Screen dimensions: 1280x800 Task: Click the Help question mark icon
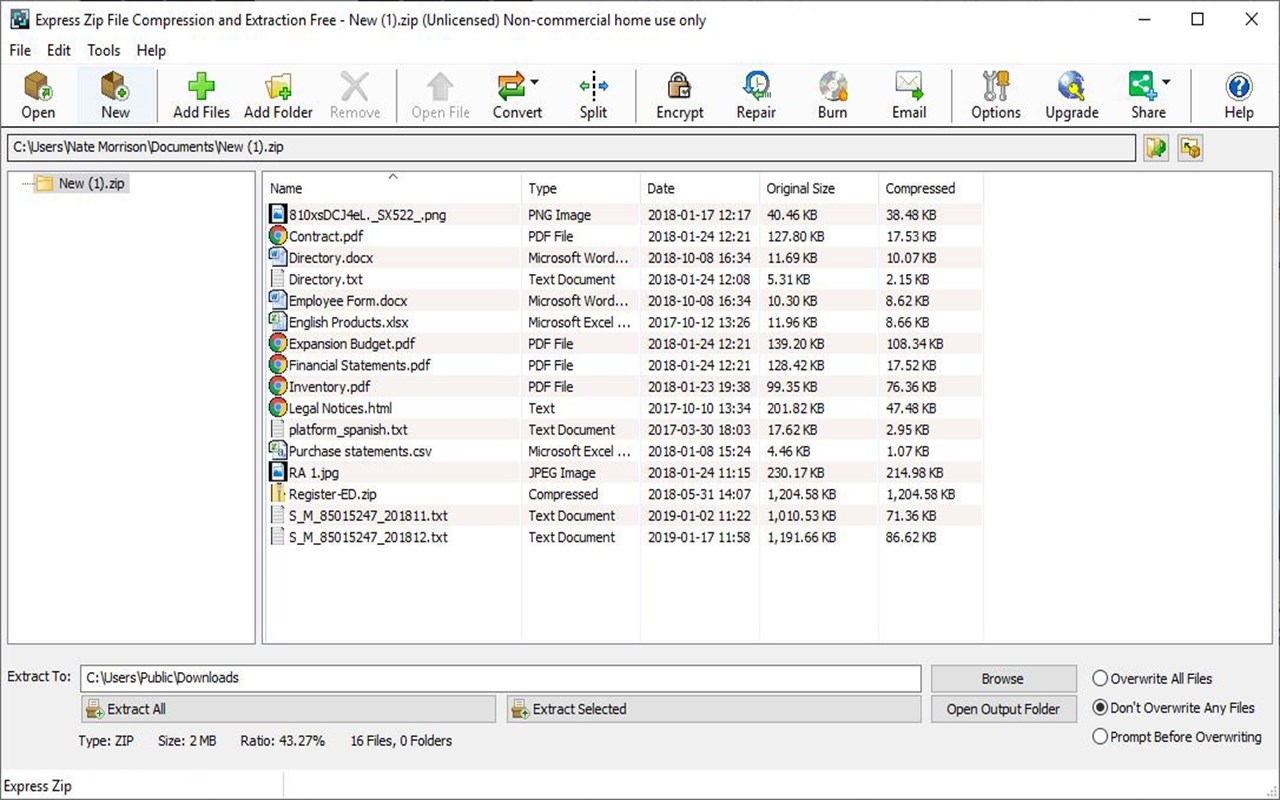point(1238,95)
